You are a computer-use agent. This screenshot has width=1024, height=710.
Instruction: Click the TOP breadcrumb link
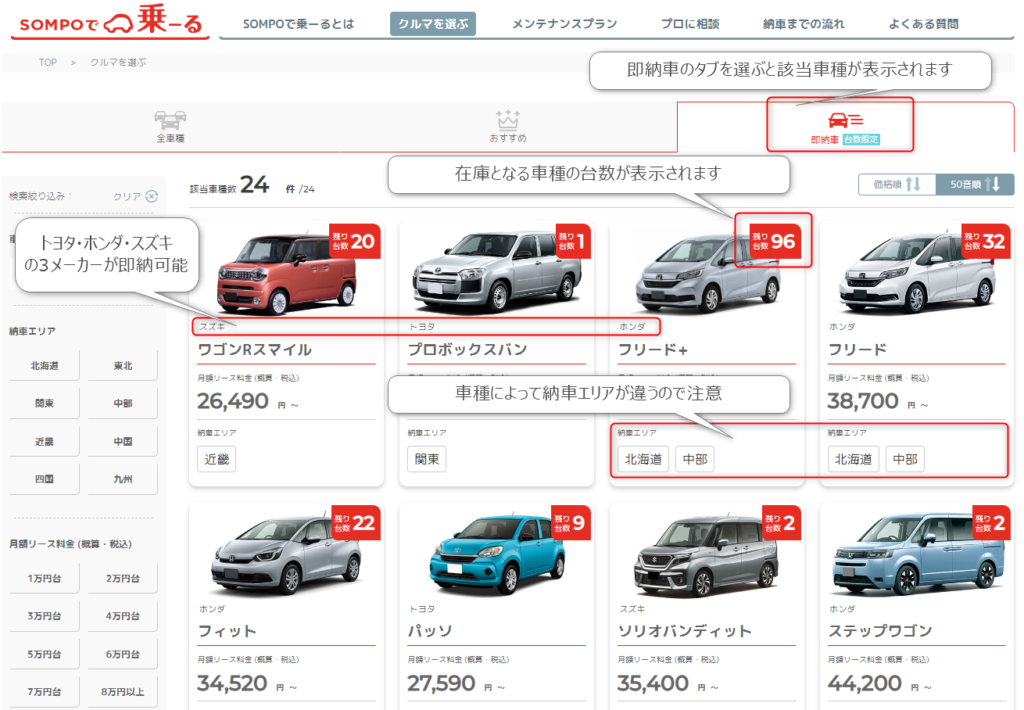48,62
